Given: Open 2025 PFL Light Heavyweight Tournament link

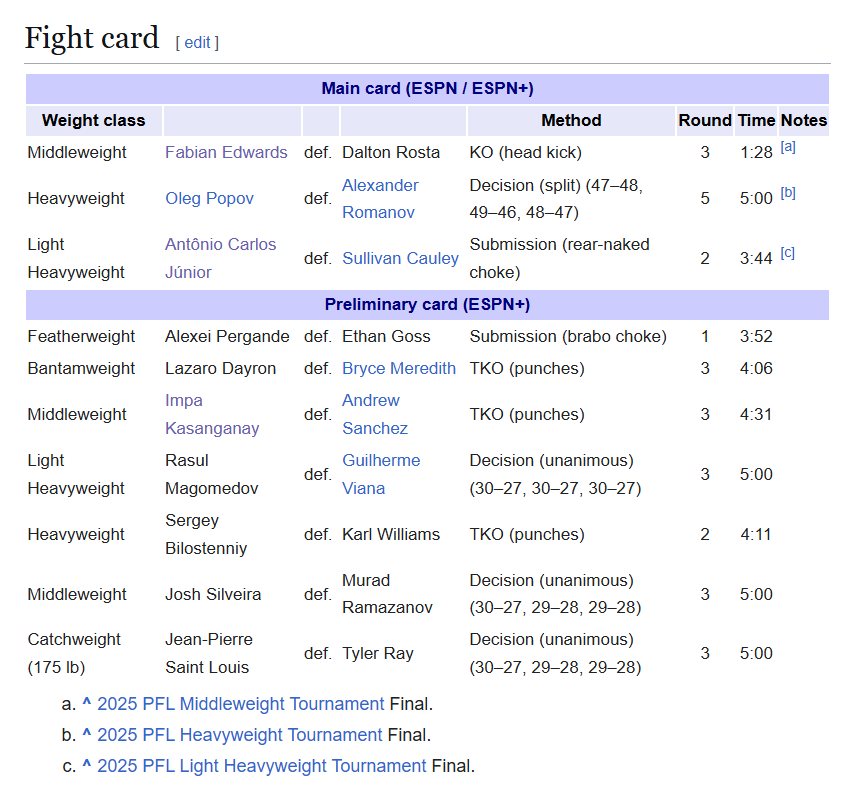Looking at the screenshot, I should [262, 766].
